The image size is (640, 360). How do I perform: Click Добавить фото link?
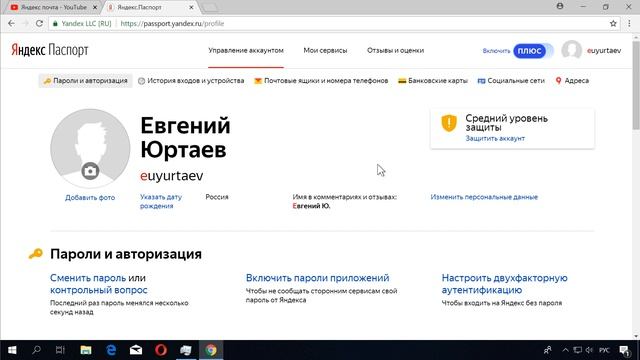pos(90,198)
